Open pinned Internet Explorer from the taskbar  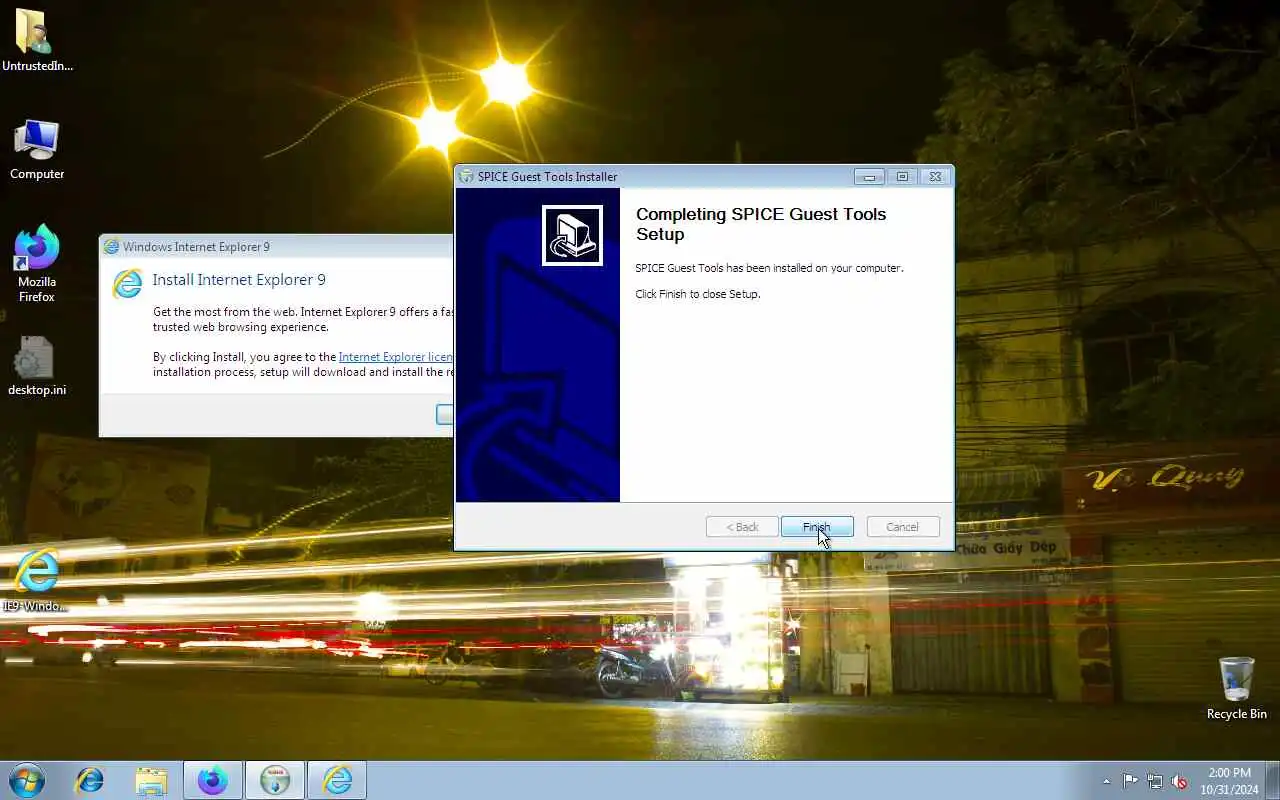pos(90,780)
